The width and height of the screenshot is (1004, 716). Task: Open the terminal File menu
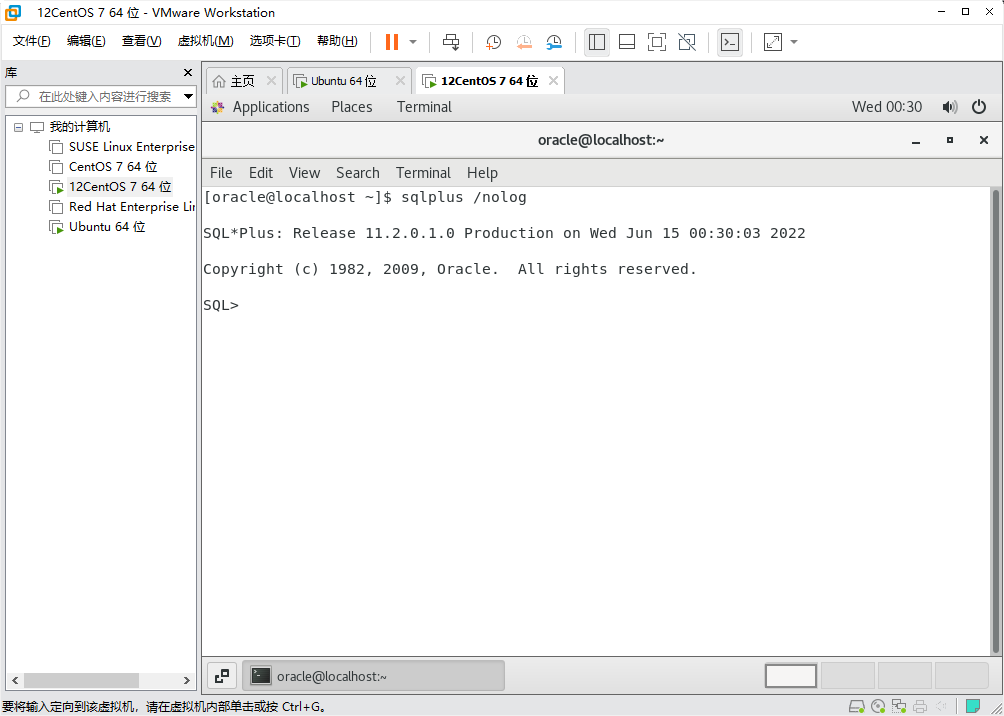[221, 173]
